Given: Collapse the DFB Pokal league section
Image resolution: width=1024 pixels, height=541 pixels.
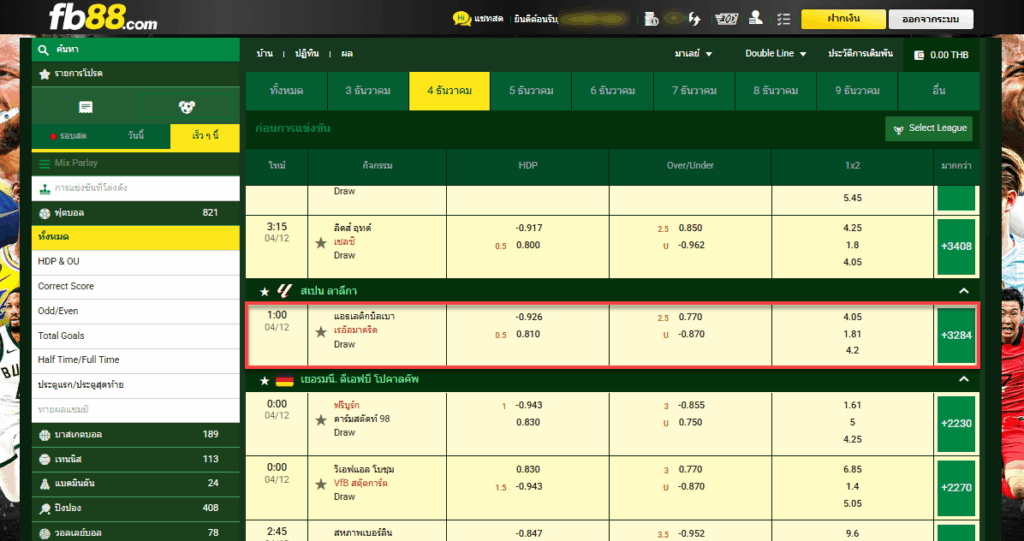Looking at the screenshot, I should (x=964, y=380).
